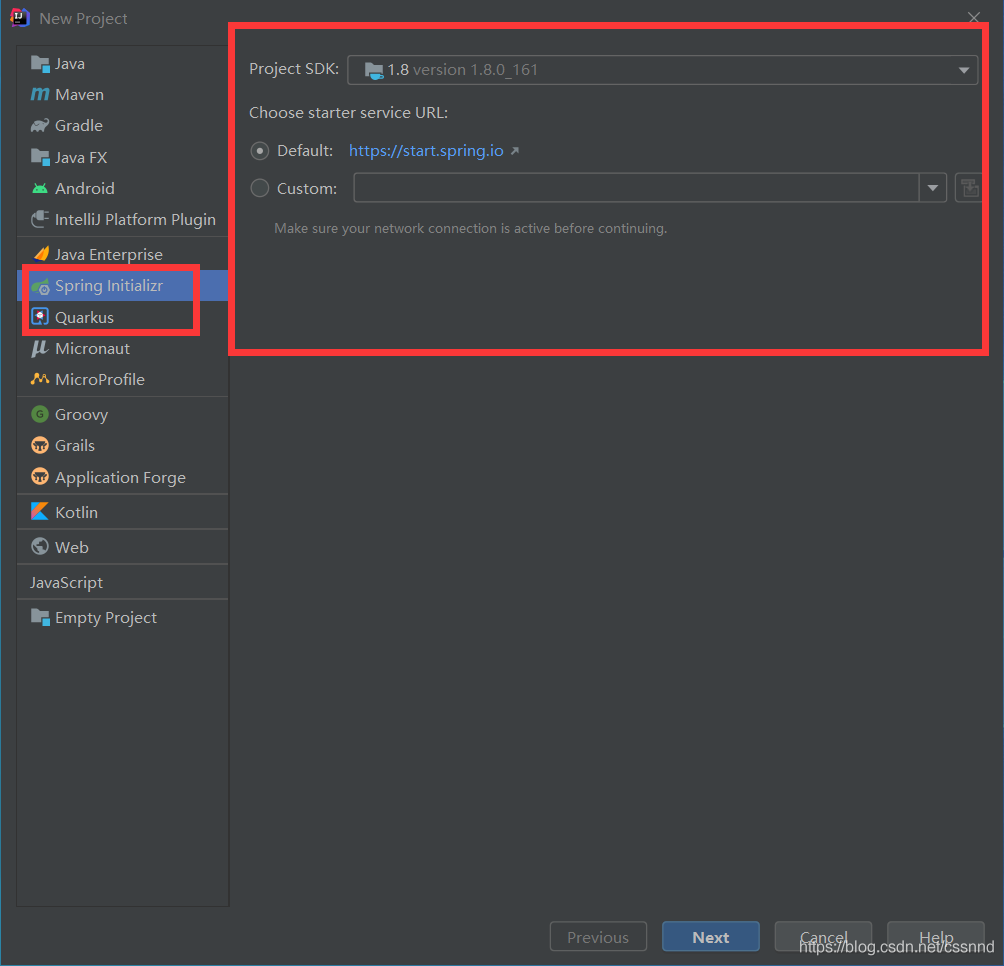Click the IntelliJ Platform Plugin icon
The image size is (1004, 966).
[40, 220]
